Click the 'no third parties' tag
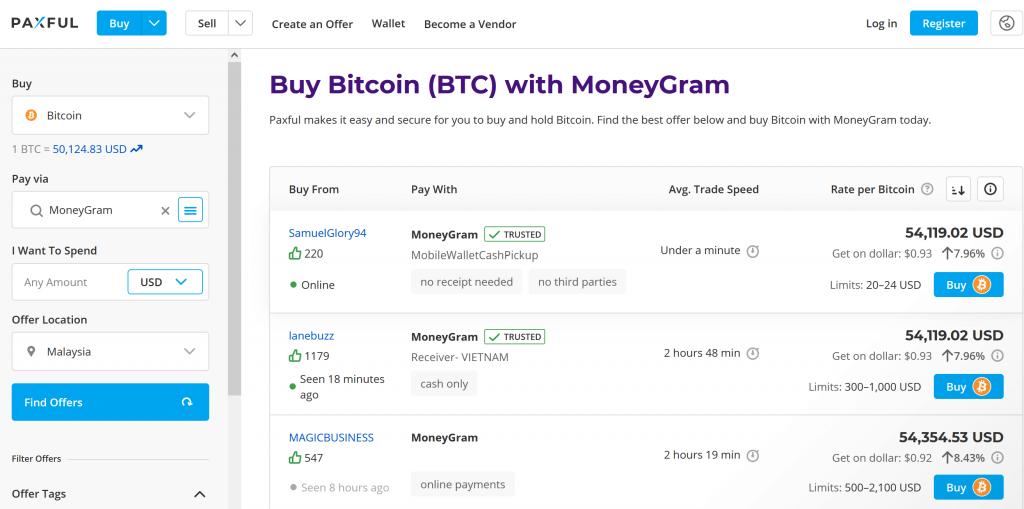Viewport: 1024px width, 509px height. (x=577, y=282)
